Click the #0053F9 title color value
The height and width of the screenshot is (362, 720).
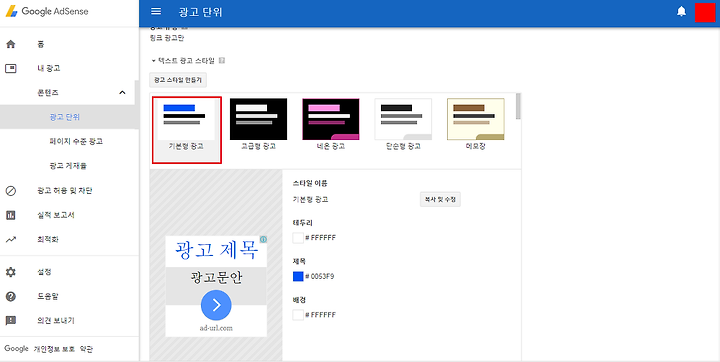(320, 277)
